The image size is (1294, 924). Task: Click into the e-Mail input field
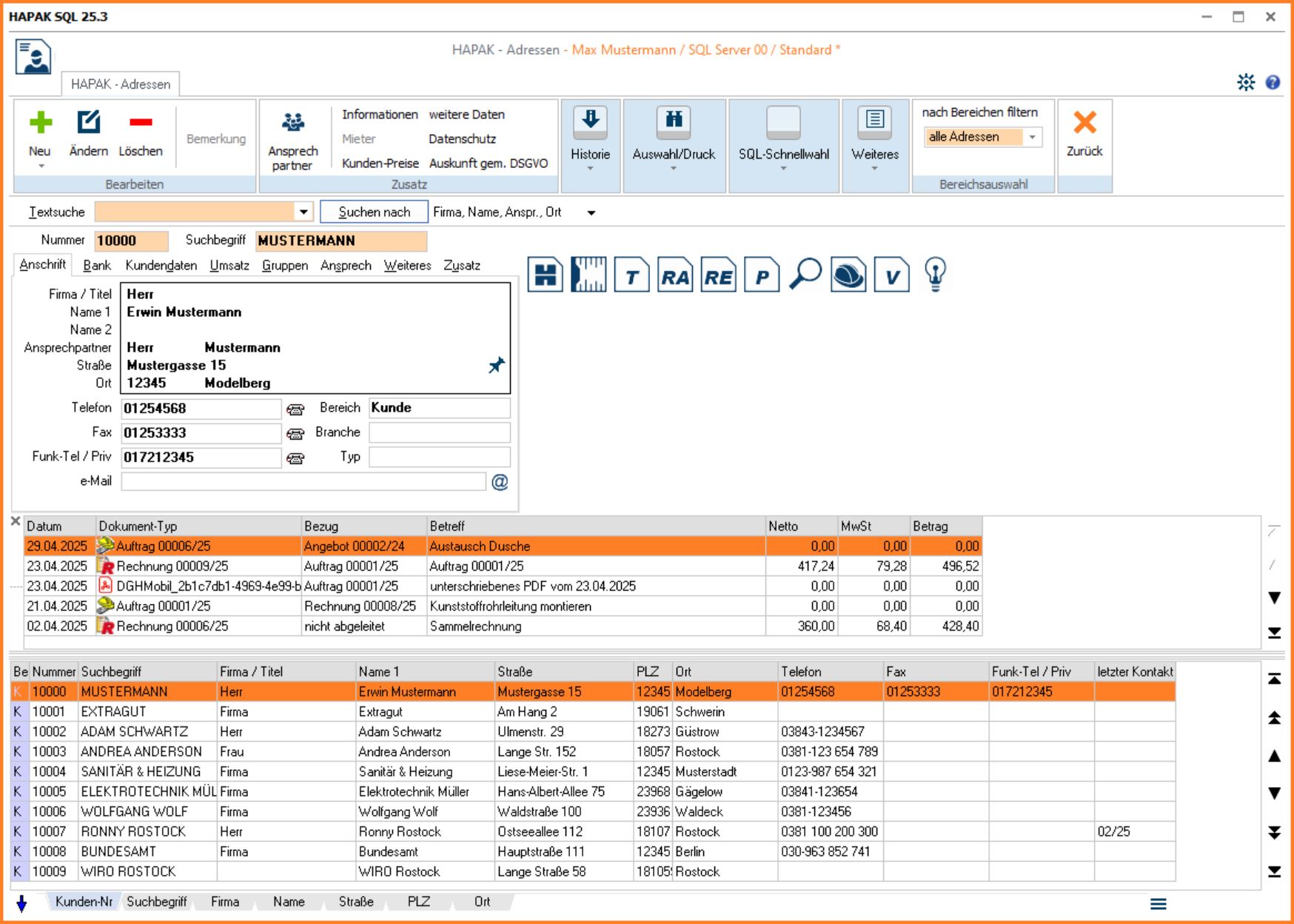304,482
